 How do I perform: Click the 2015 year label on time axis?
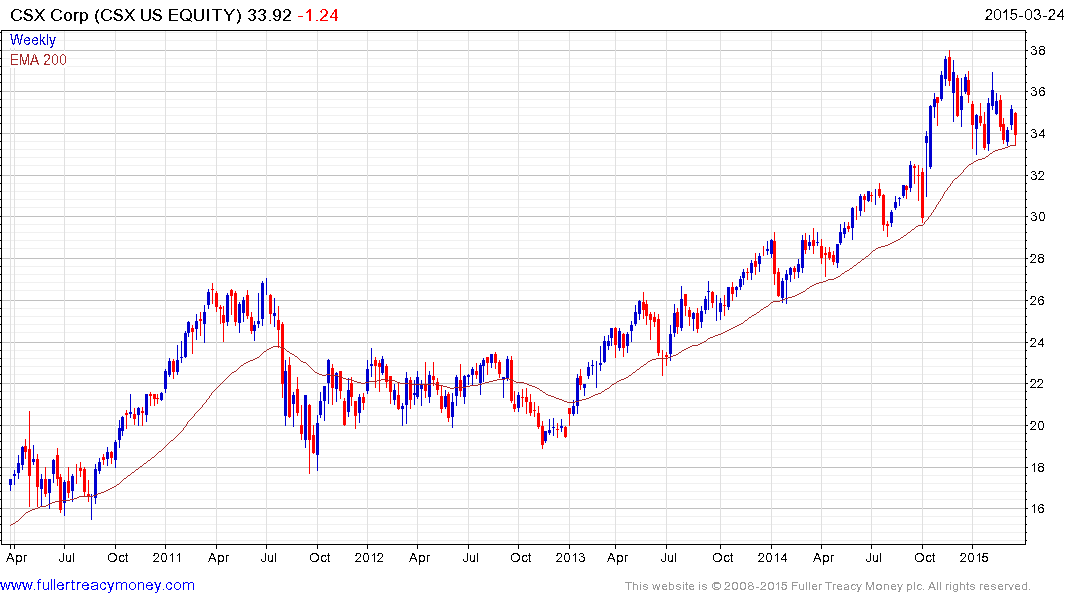(x=974, y=557)
